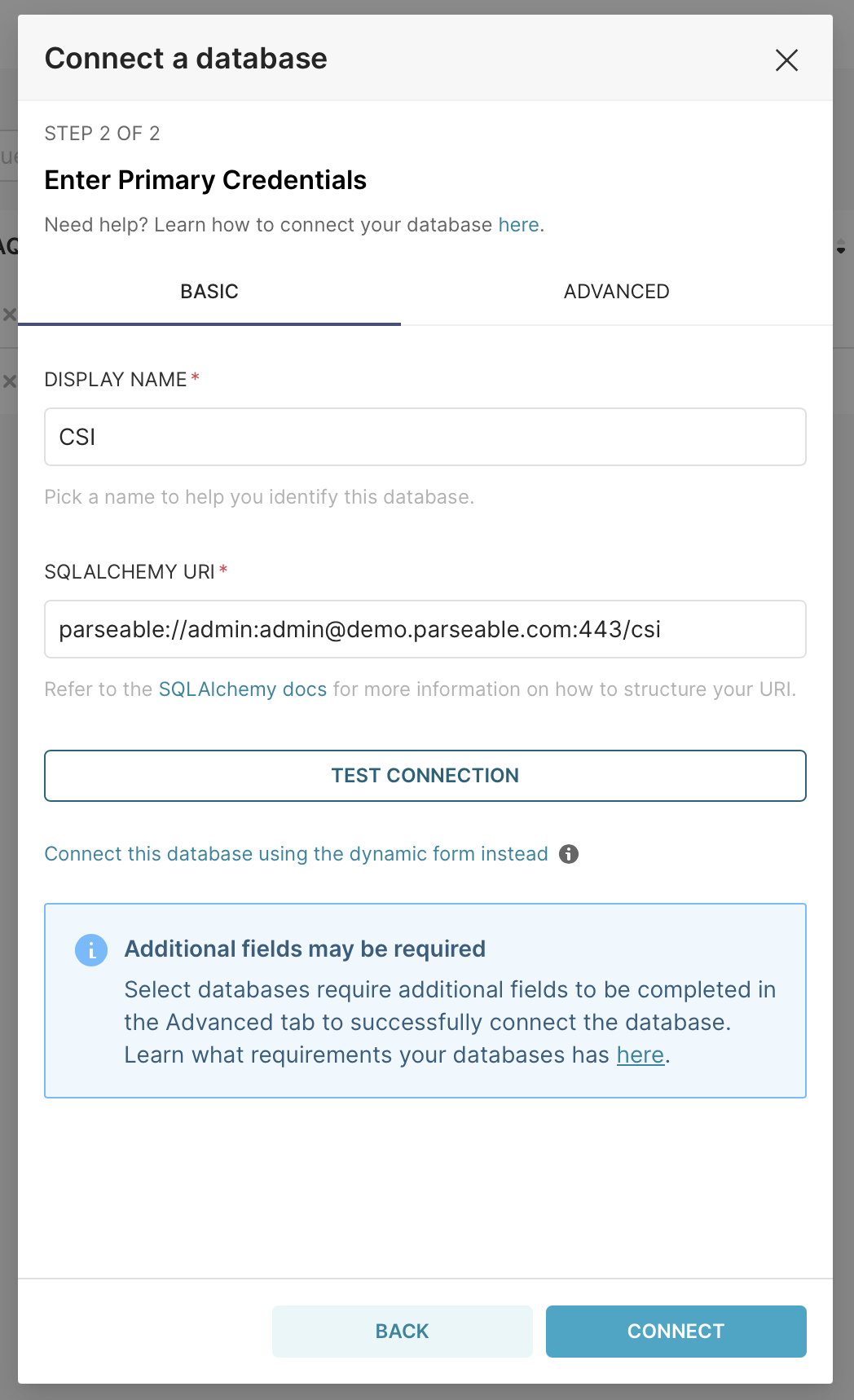
Task: Click the info icon beside dynamic form link
Action: (570, 854)
